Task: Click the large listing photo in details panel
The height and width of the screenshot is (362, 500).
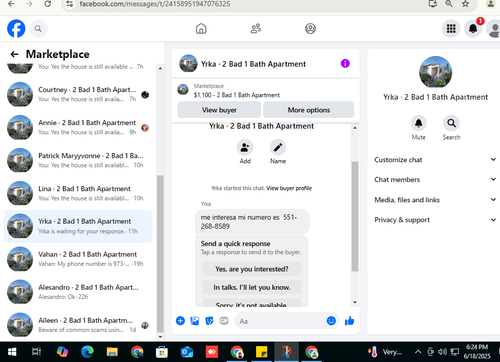Action: 435,72
